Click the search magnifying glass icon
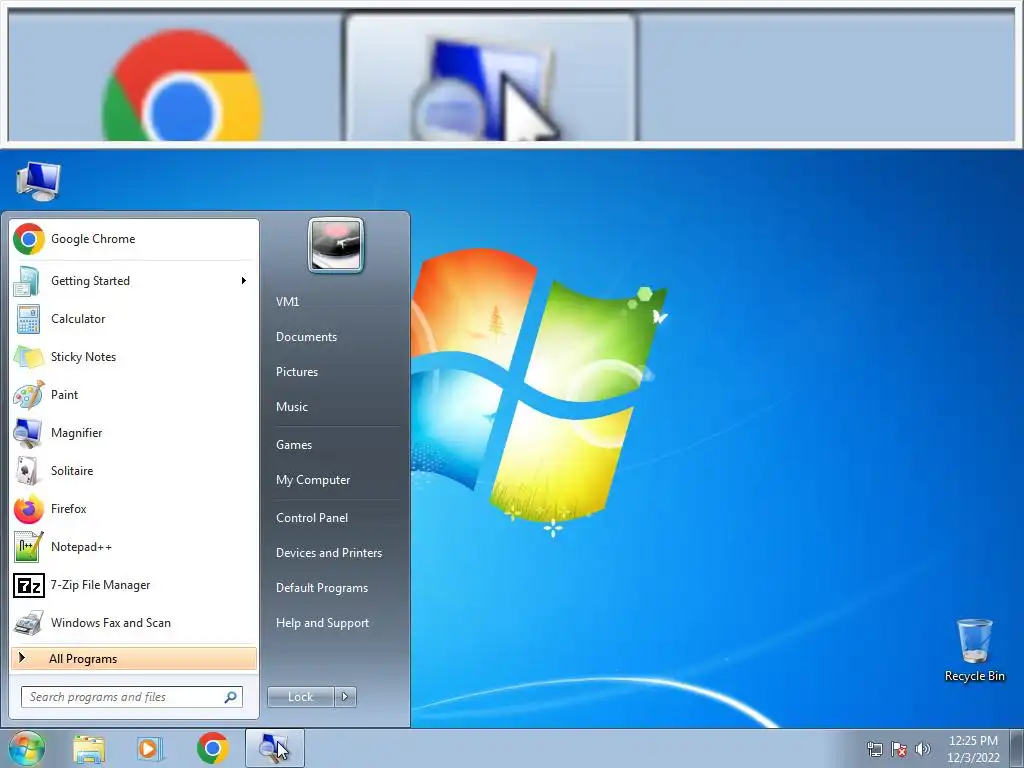 pyautogui.click(x=231, y=697)
